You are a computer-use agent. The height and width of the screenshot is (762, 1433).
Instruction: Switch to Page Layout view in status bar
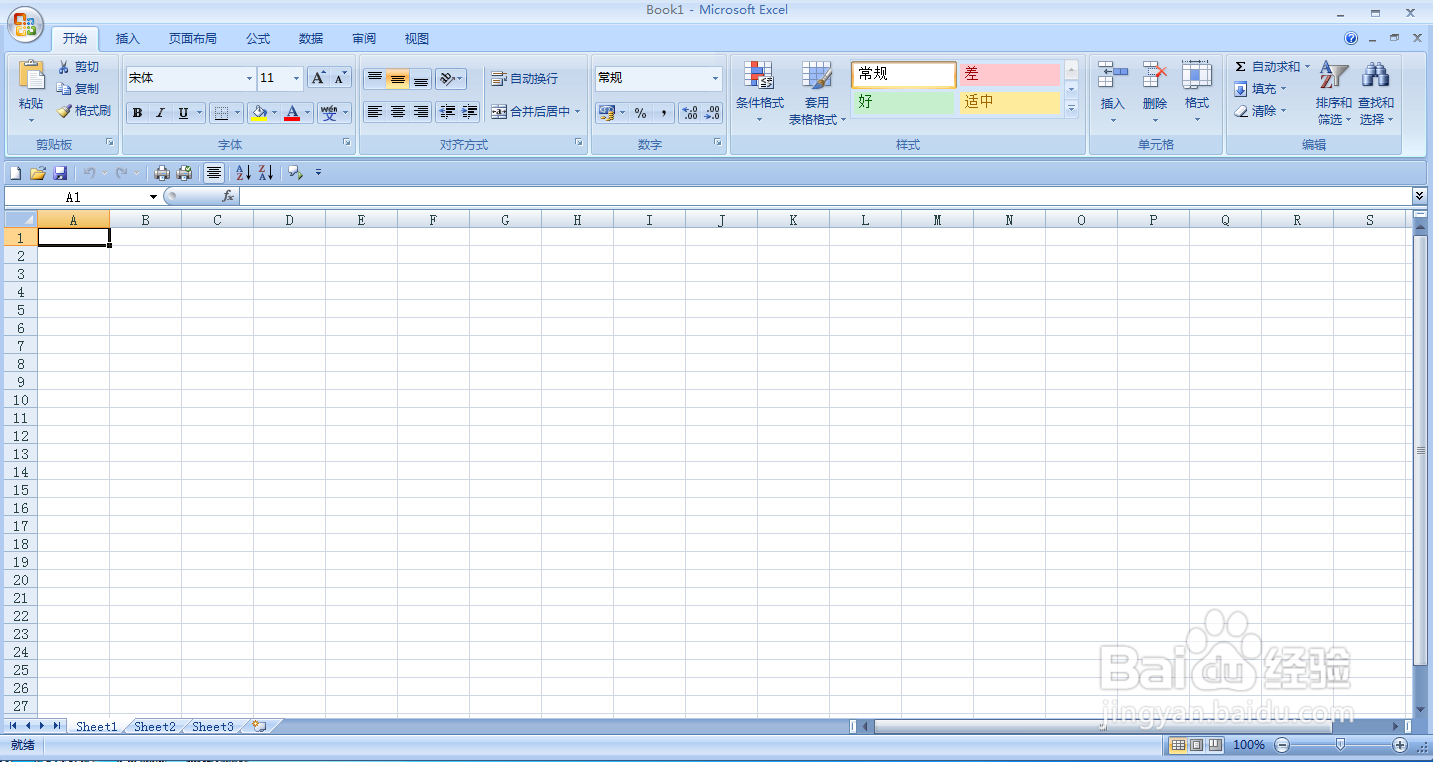[x=1196, y=745]
